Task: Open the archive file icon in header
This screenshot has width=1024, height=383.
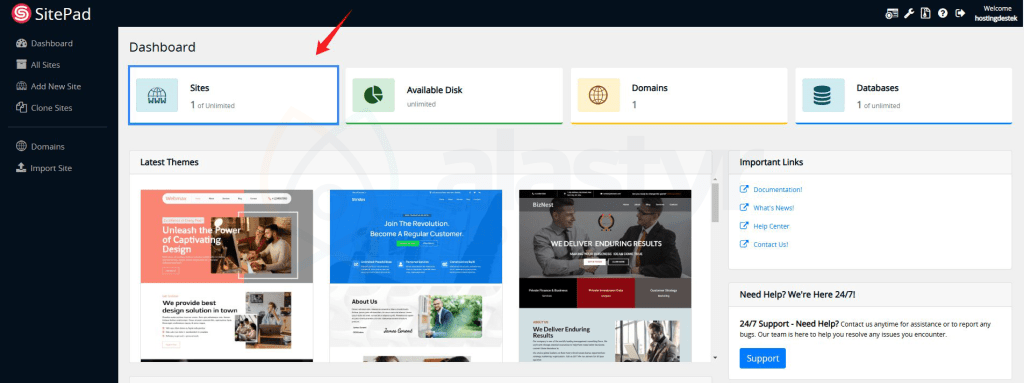Action: [926, 13]
